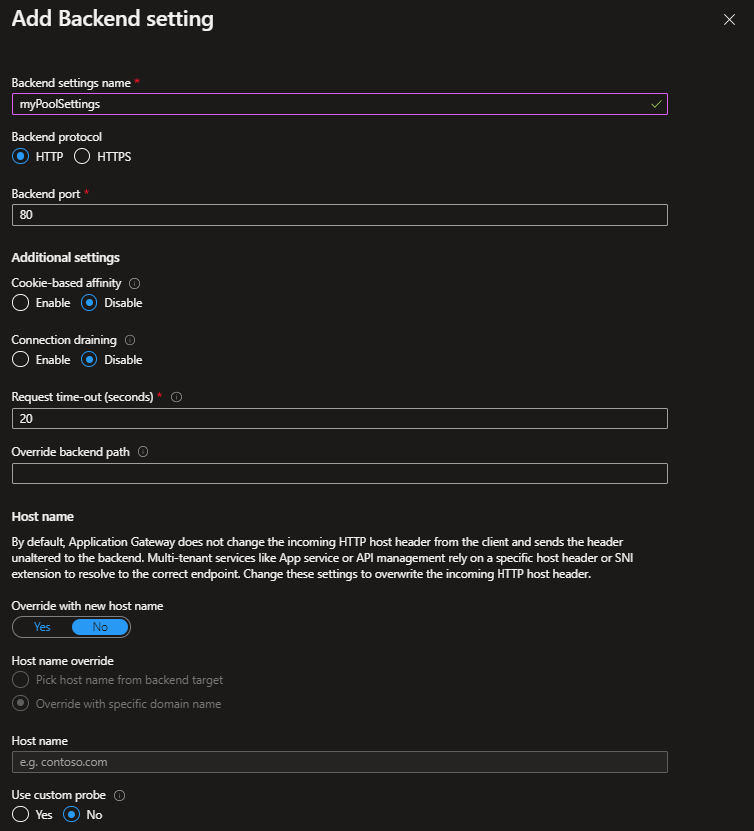Click the Override backend path field
The image size is (754, 831).
pyautogui.click(x=339, y=473)
